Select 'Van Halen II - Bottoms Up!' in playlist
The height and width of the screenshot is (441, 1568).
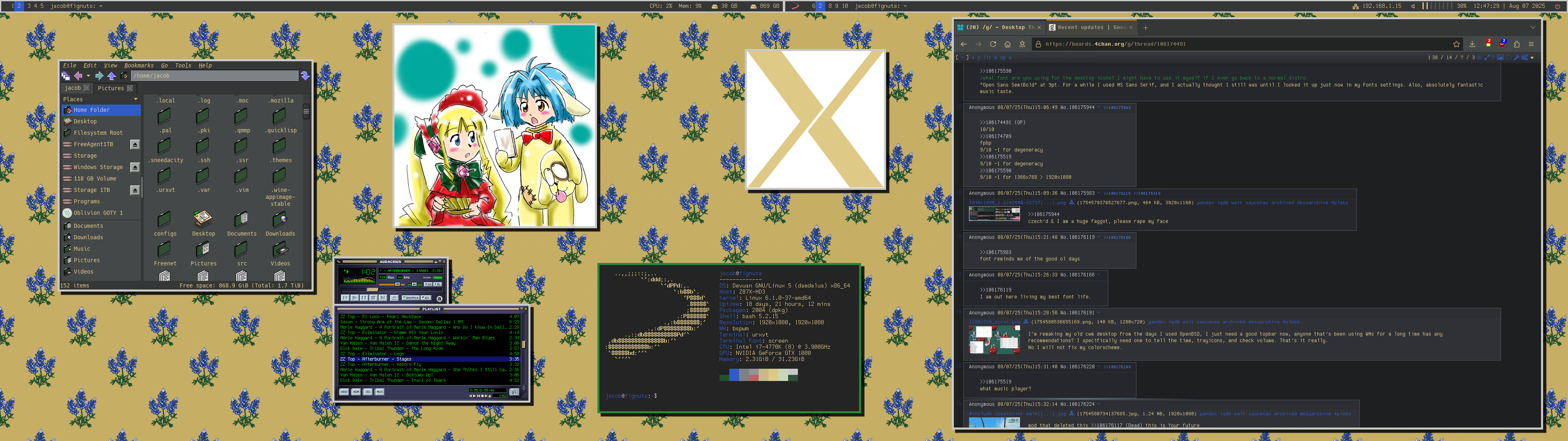(x=430, y=375)
